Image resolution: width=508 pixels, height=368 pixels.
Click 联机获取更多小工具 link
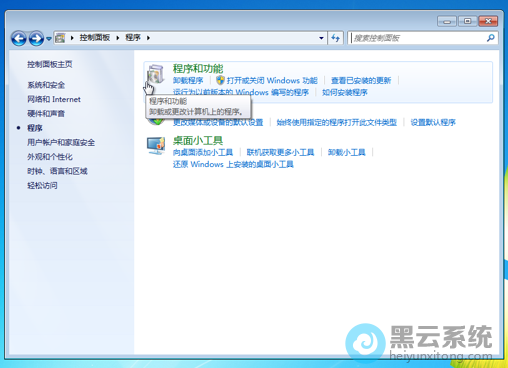click(280, 153)
